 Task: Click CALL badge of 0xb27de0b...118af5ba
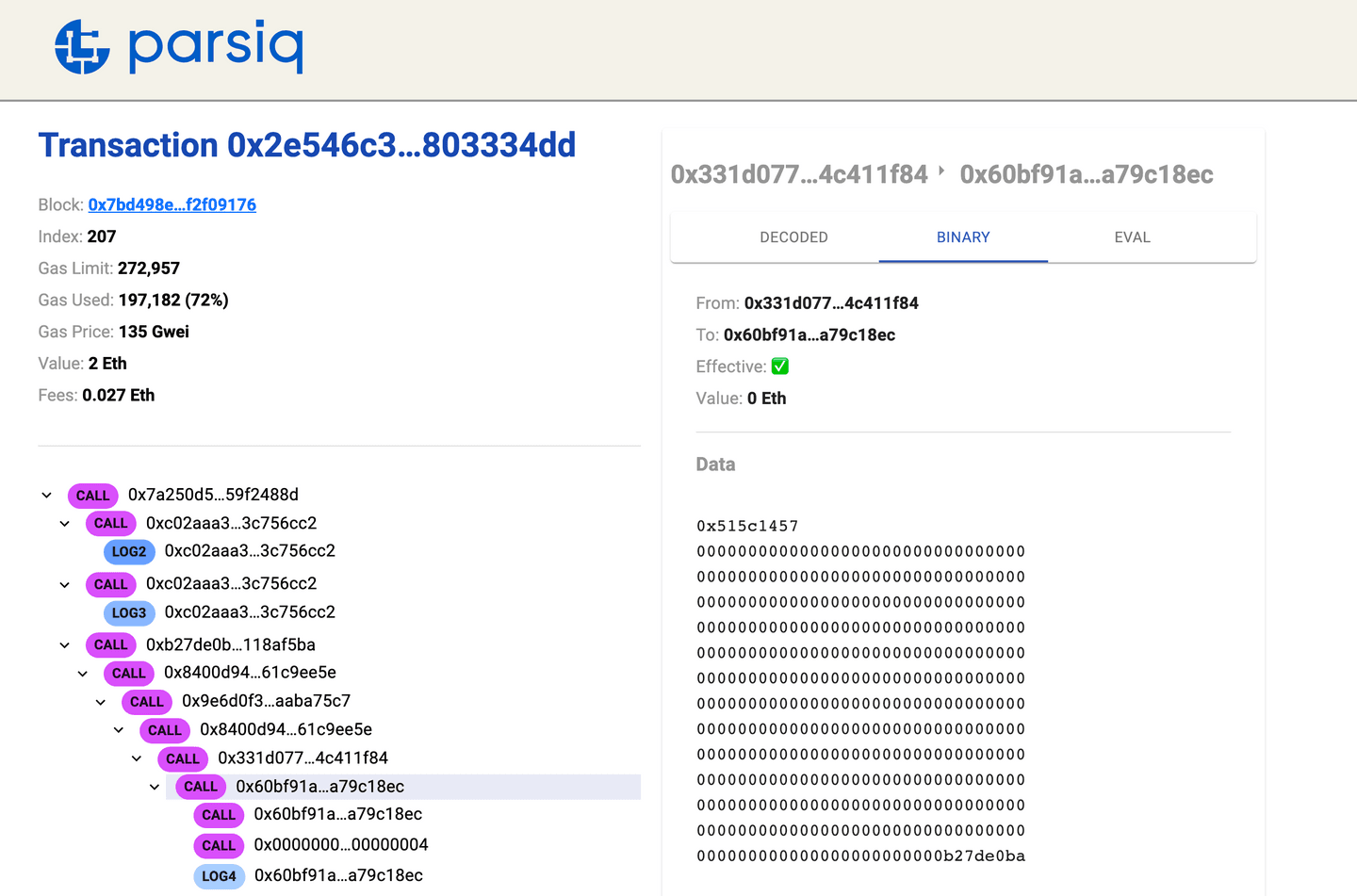(x=110, y=645)
